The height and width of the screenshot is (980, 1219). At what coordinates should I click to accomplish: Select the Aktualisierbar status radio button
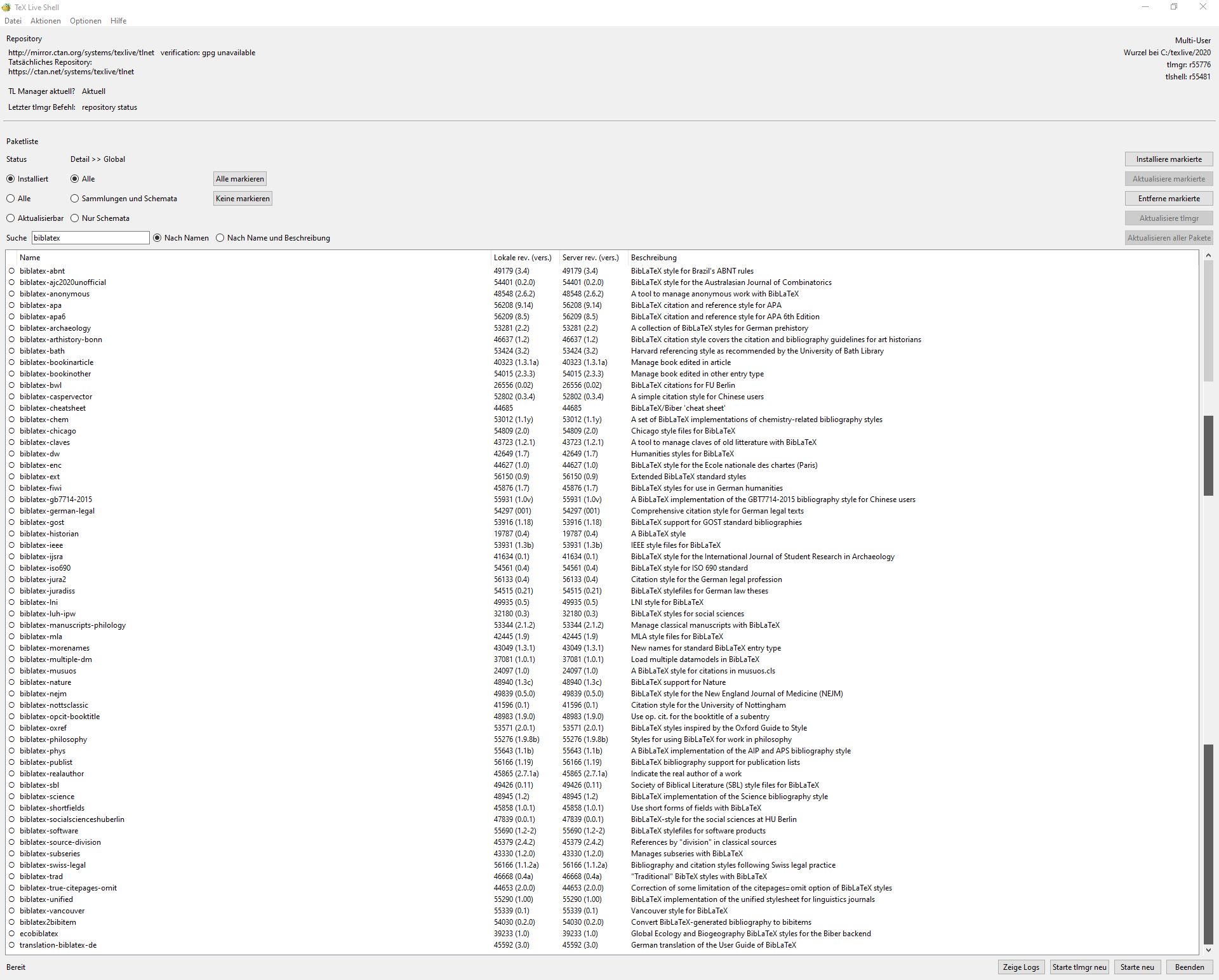(11, 218)
